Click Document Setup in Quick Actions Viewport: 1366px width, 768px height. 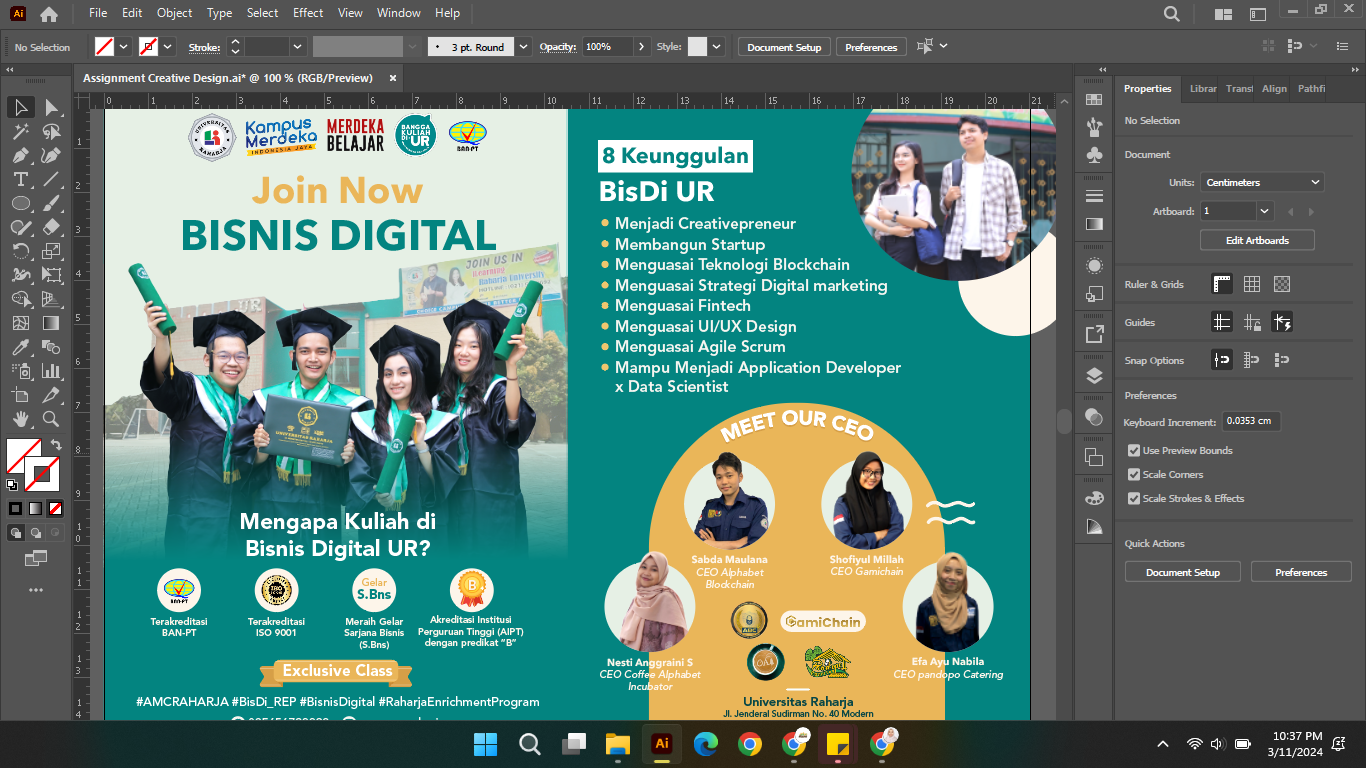click(1183, 573)
